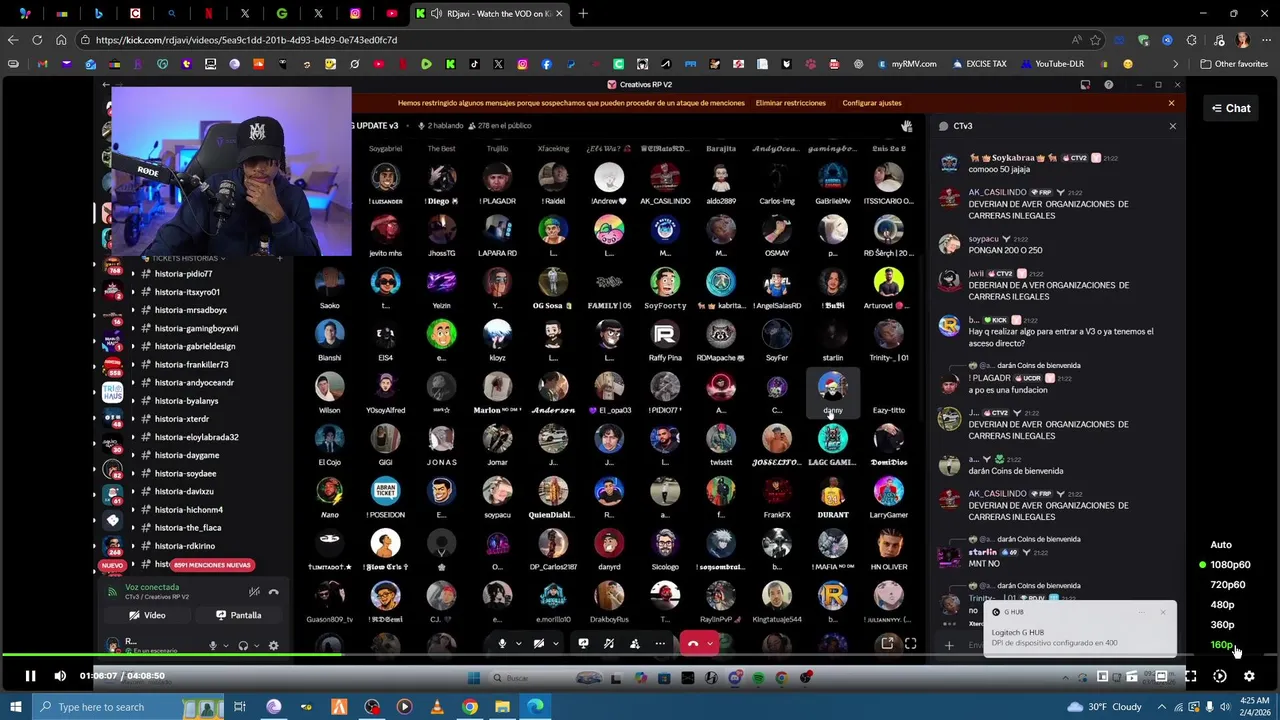Image resolution: width=1280 pixels, height=720 pixels.
Task: Select 360p video quality
Action: coord(1222,625)
